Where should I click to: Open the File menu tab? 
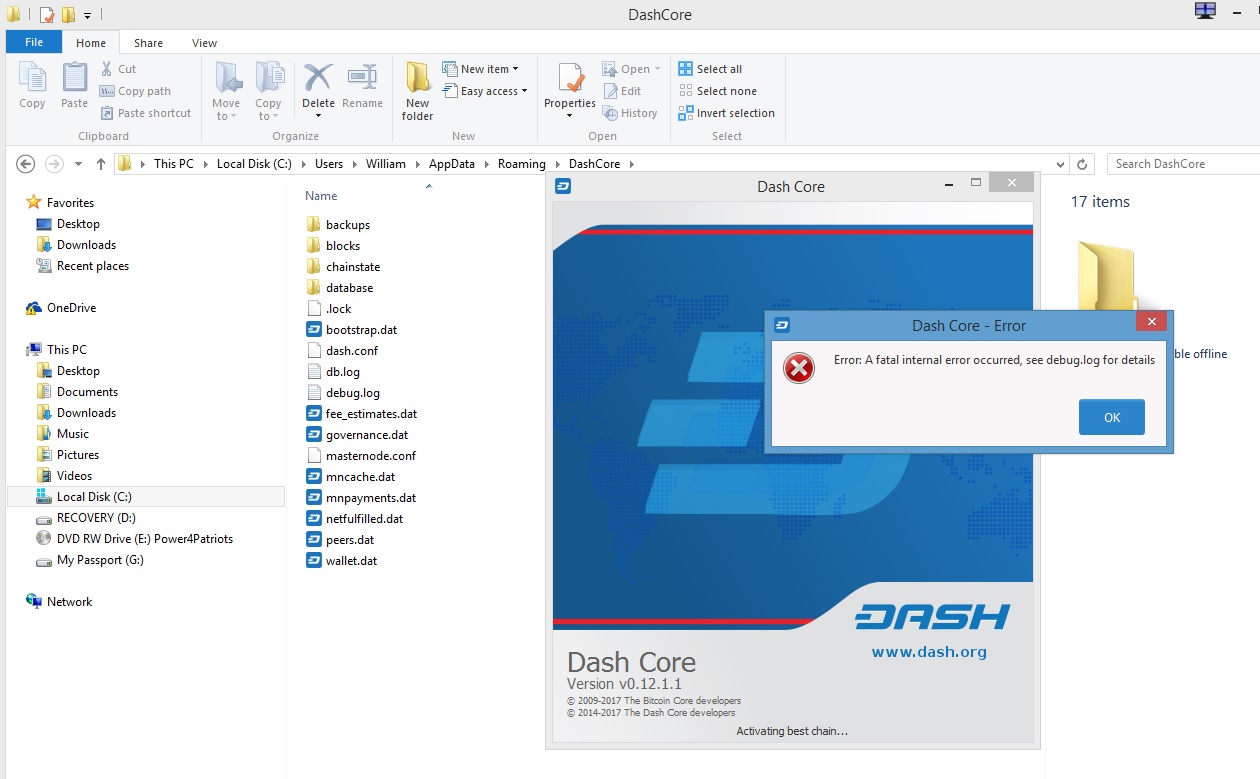(34, 42)
